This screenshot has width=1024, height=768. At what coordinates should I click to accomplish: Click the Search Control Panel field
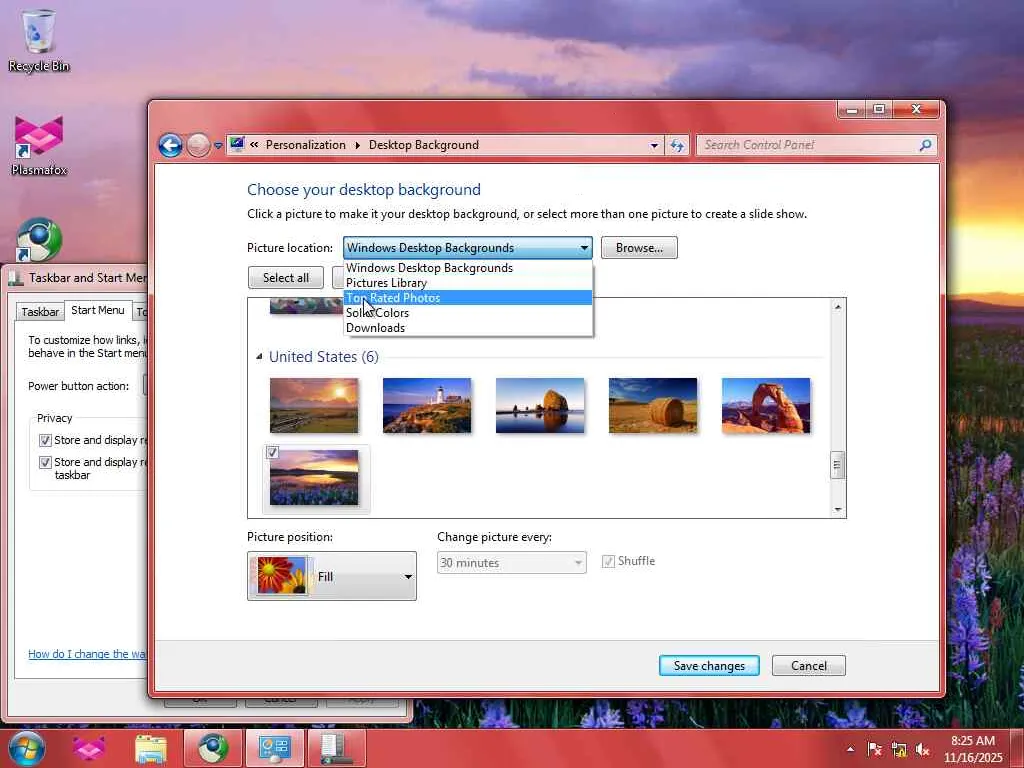[x=810, y=145]
